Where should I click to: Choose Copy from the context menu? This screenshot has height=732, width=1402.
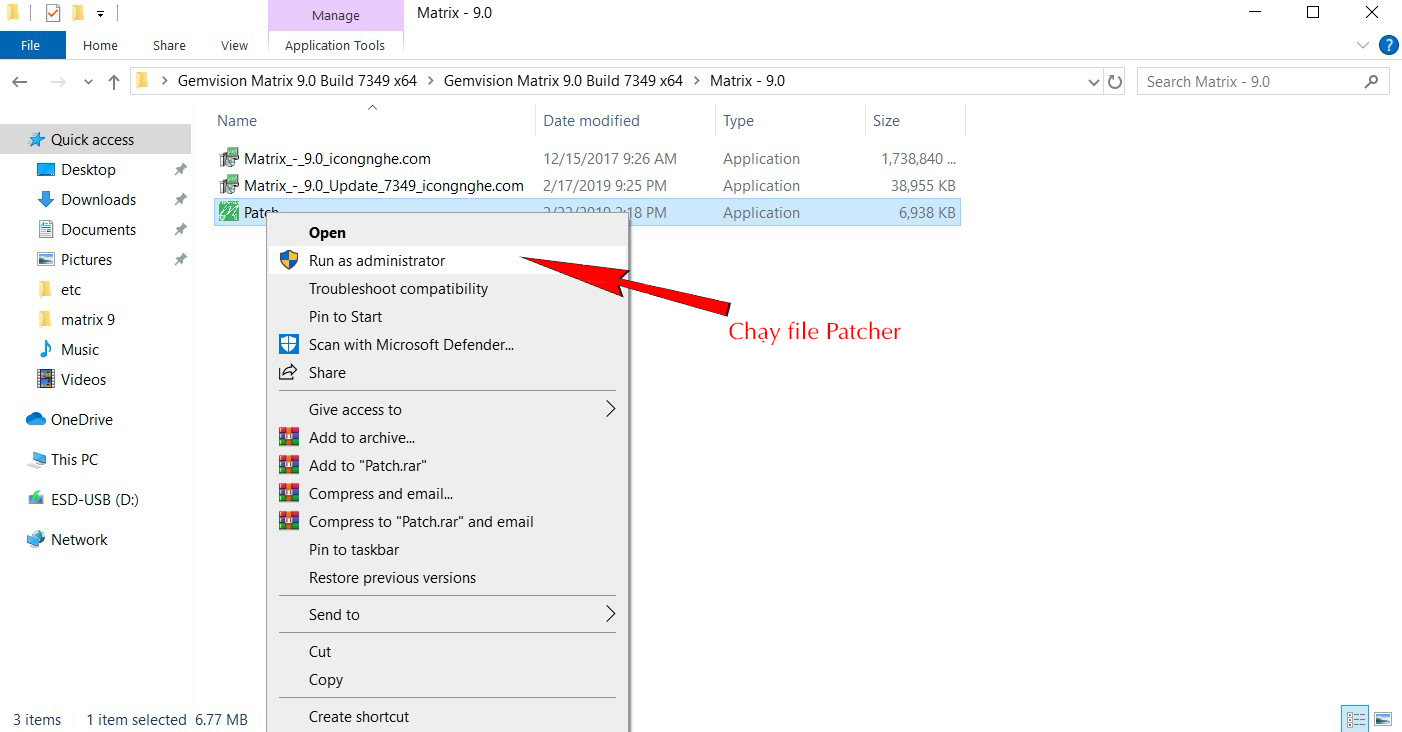pyautogui.click(x=447, y=679)
